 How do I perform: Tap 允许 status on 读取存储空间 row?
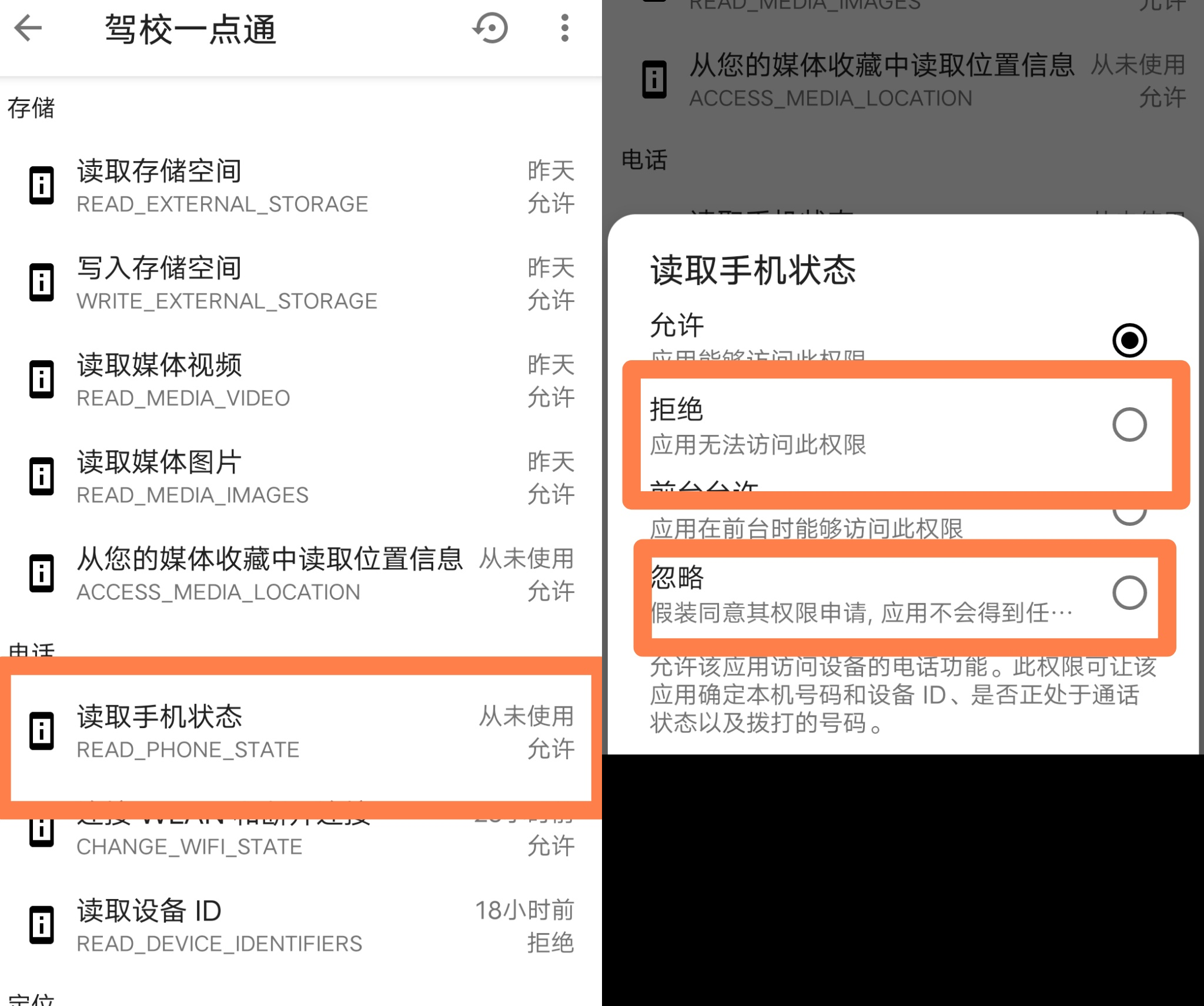(550, 203)
